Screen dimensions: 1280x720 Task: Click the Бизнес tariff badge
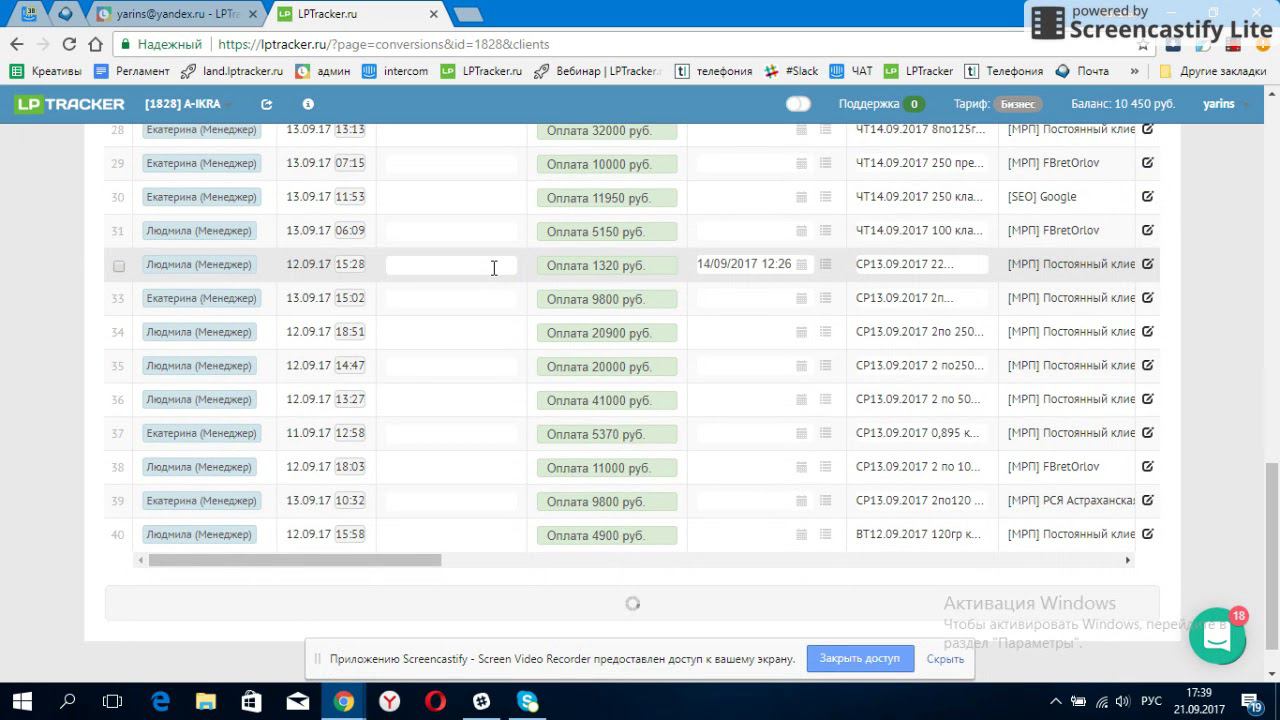click(x=1018, y=104)
